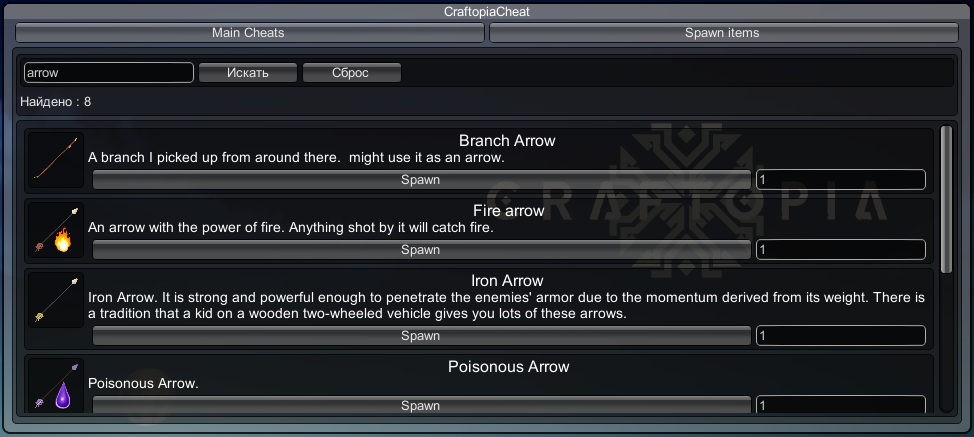974x437 pixels.
Task: Click the Fire arrow quantity field
Action: click(x=840, y=250)
